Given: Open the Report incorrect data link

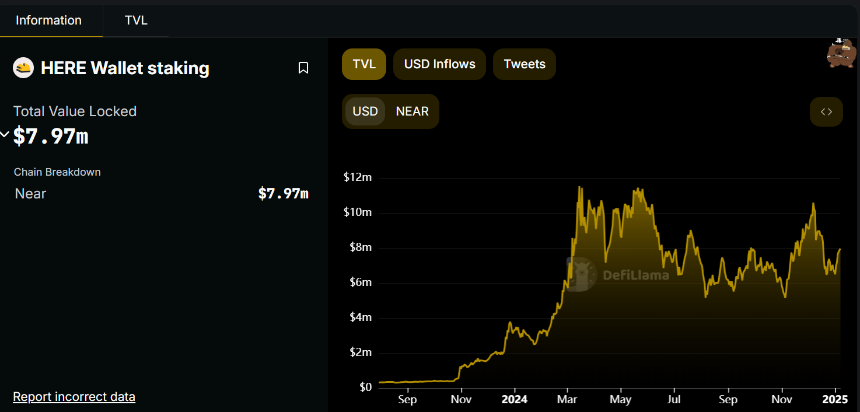Looking at the screenshot, I should pyautogui.click(x=74, y=397).
